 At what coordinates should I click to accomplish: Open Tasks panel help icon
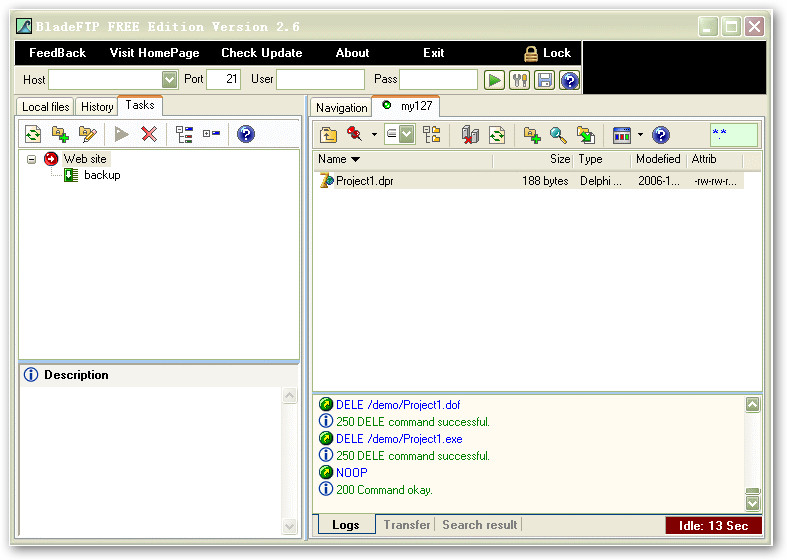click(x=246, y=134)
